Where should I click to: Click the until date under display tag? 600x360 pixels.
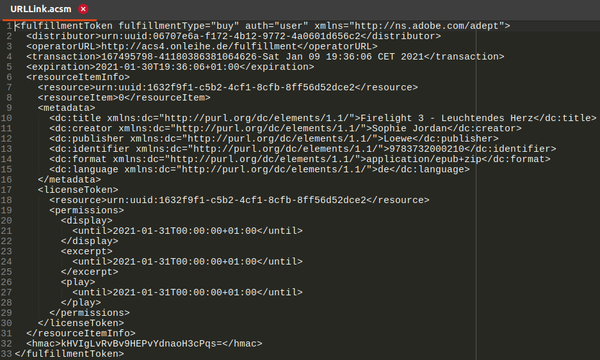point(184,231)
